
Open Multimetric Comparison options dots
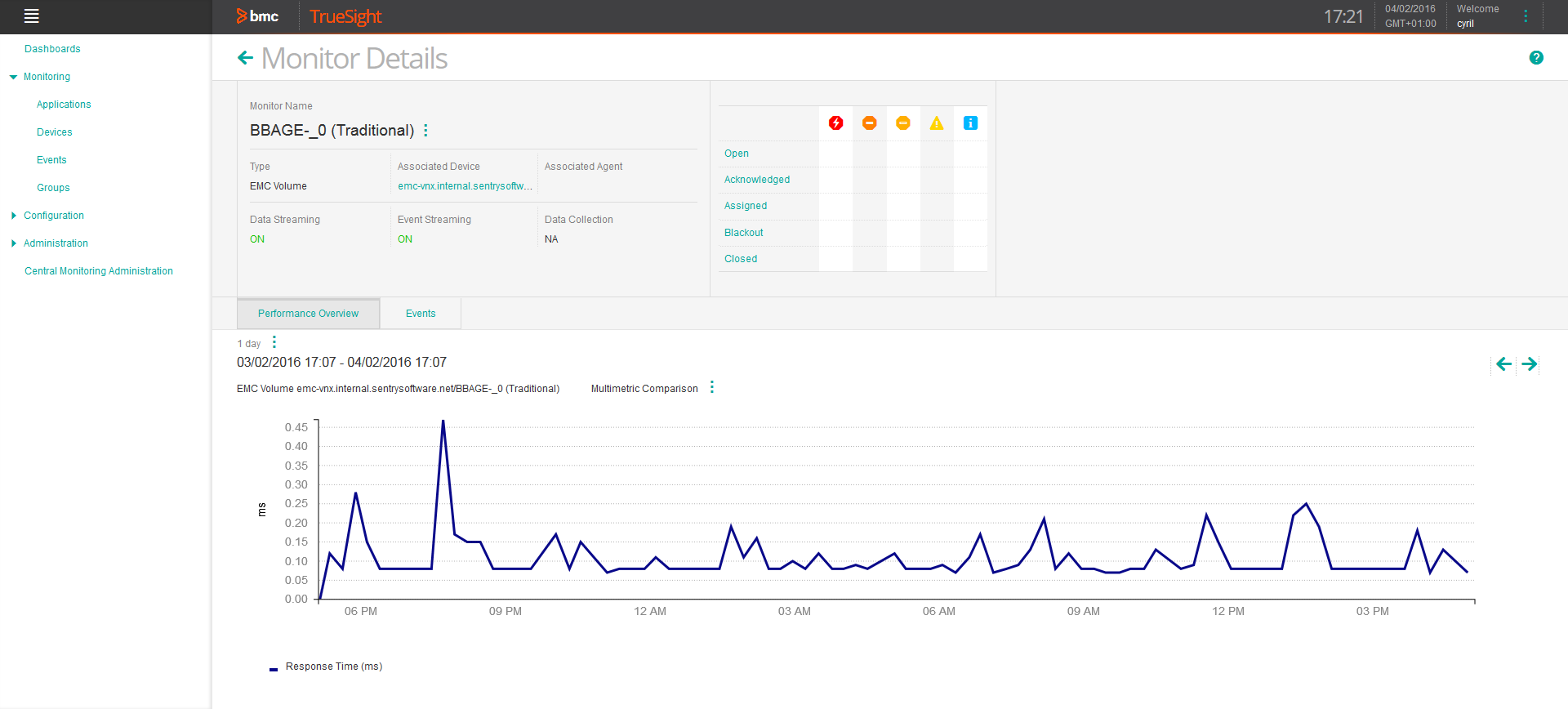tap(712, 387)
